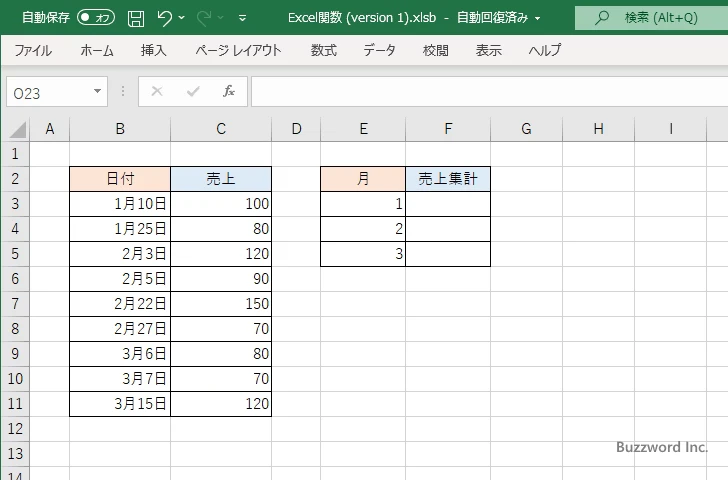Select column B header
The width and height of the screenshot is (728, 480).
pos(120,129)
